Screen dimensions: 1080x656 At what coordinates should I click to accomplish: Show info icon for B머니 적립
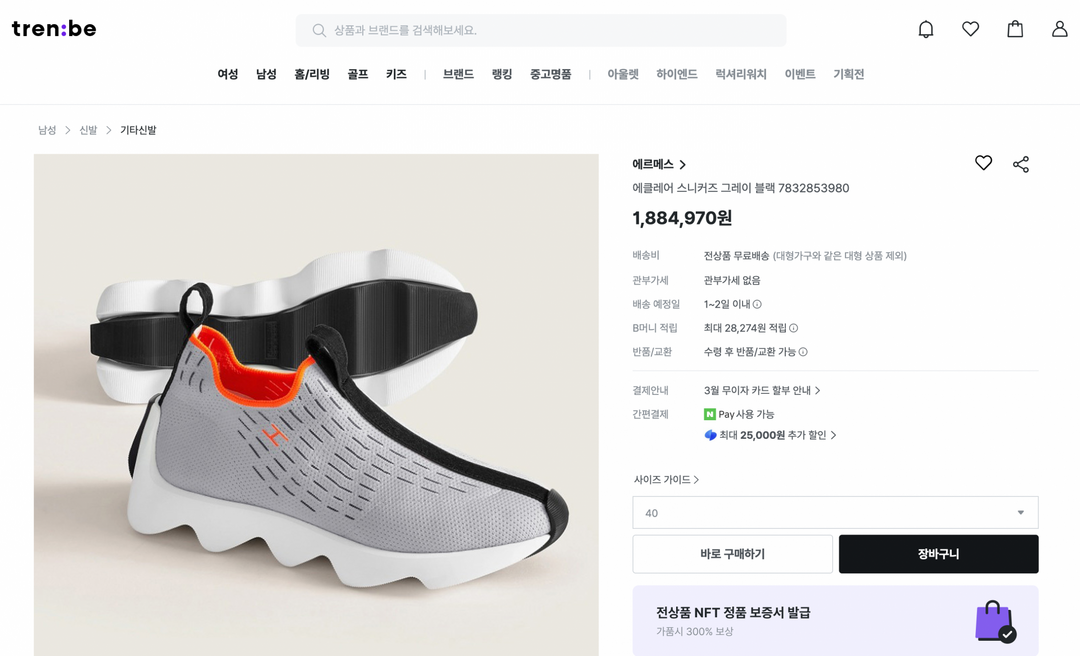(x=793, y=328)
